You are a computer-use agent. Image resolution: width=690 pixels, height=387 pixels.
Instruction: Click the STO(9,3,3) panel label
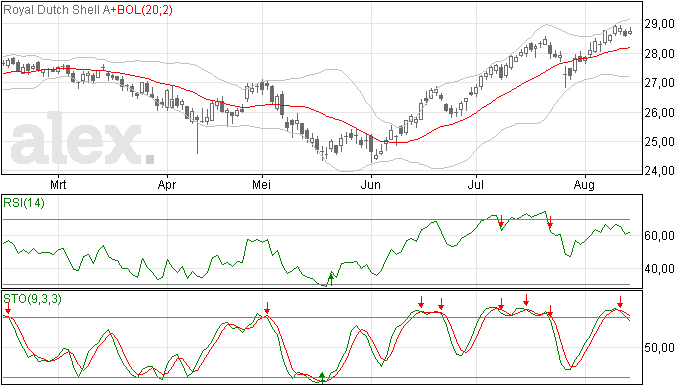[x=32, y=299]
